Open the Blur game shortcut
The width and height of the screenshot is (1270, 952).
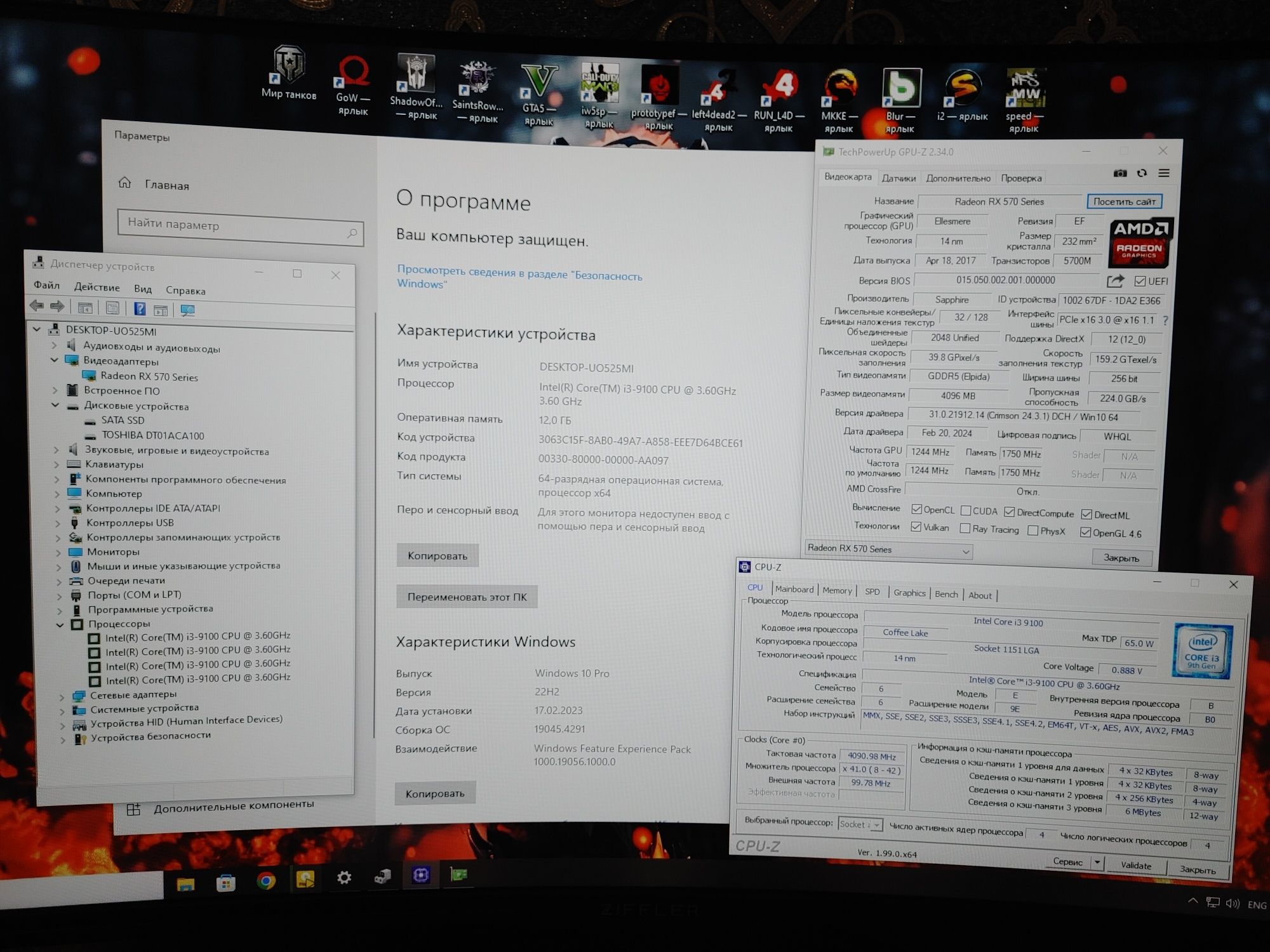pos(900,102)
